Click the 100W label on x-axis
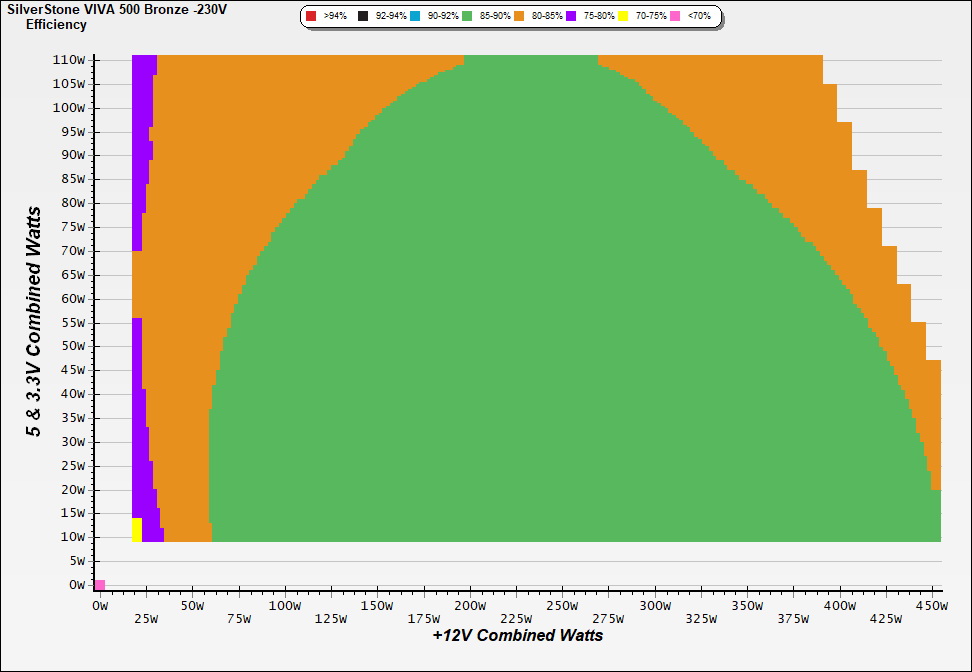 (x=285, y=605)
